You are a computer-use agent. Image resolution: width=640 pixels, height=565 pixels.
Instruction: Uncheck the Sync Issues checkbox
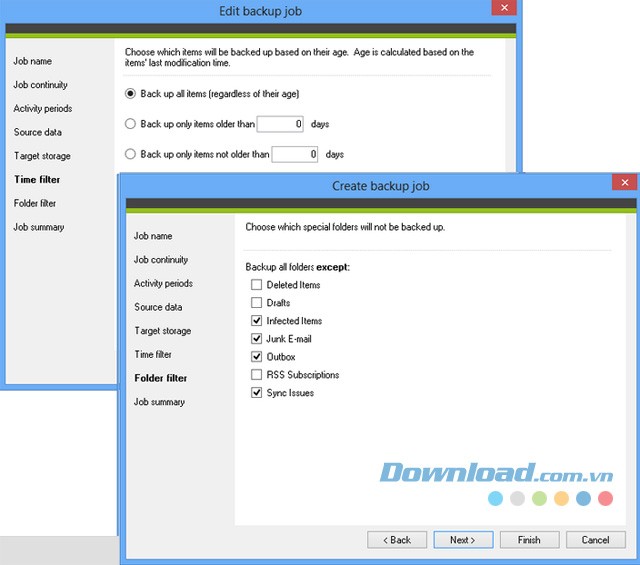click(x=257, y=393)
